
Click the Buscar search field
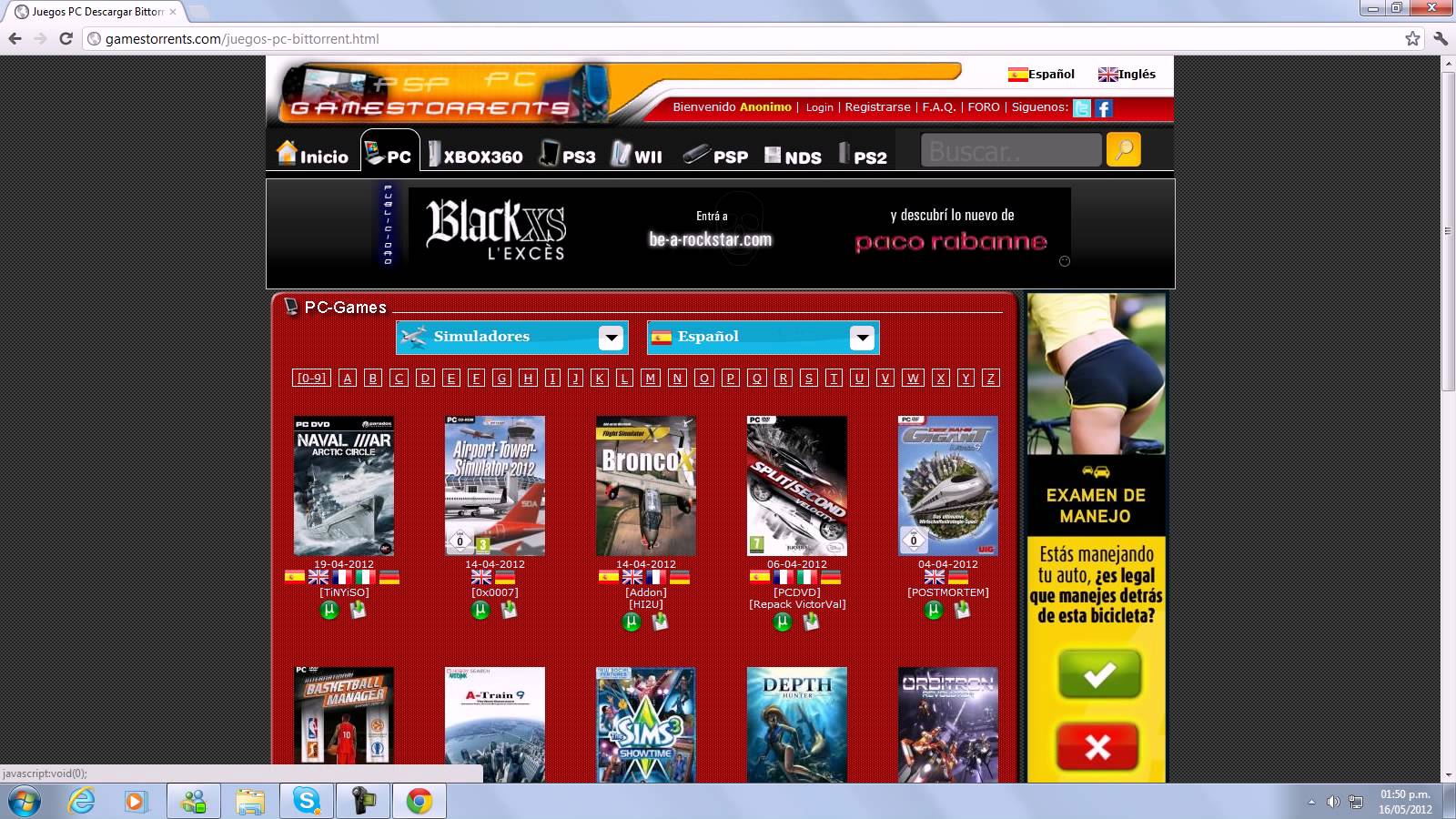point(1011,150)
